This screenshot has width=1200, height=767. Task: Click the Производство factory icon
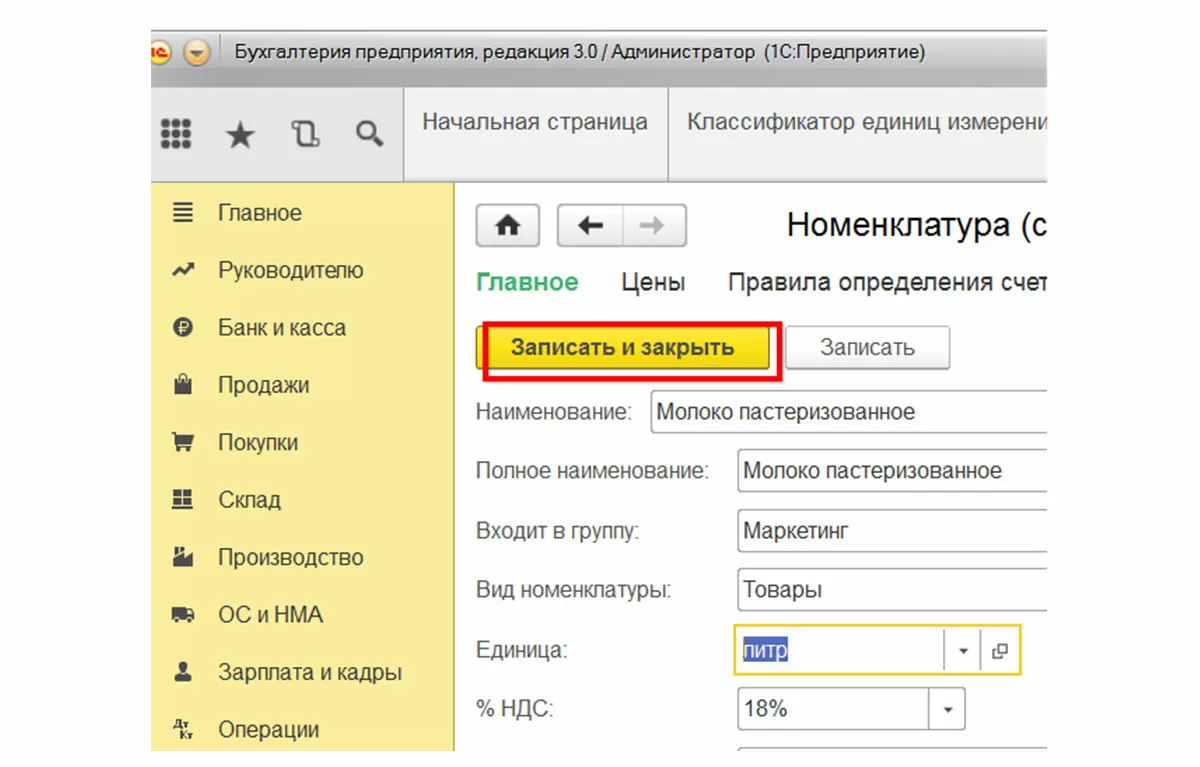[182, 557]
